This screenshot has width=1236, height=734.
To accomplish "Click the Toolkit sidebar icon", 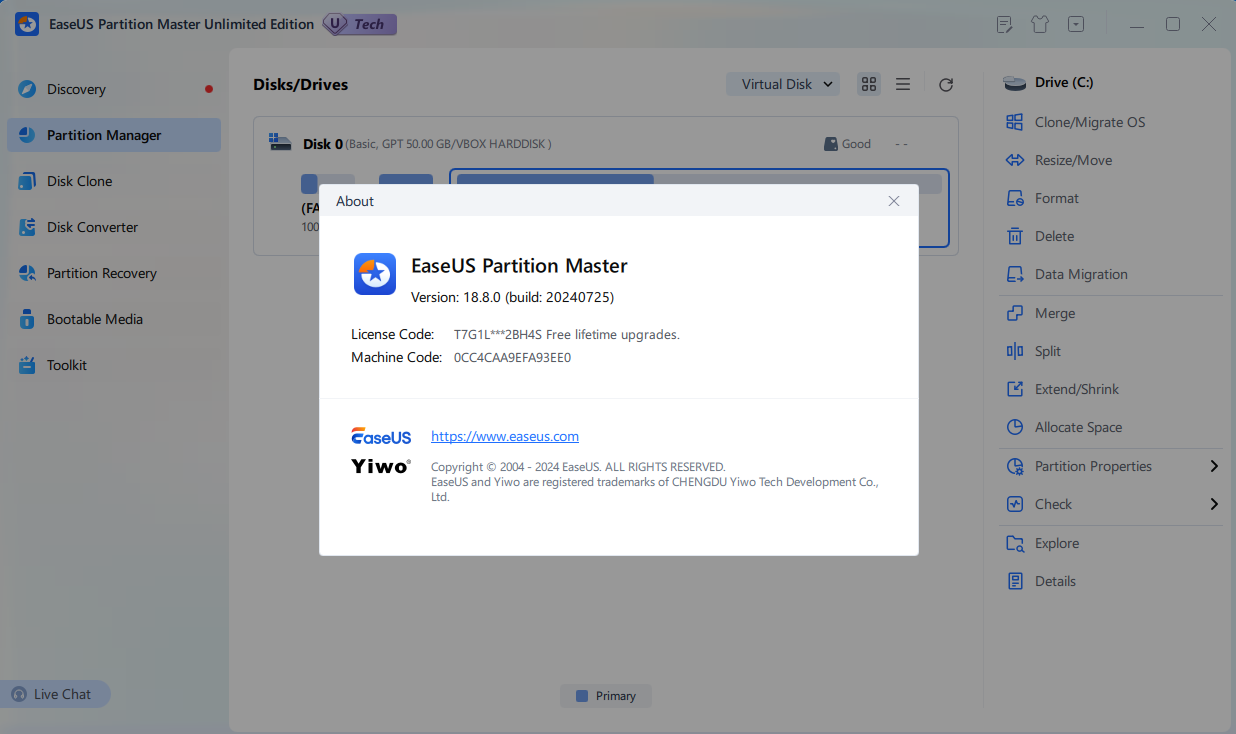I will (27, 365).
